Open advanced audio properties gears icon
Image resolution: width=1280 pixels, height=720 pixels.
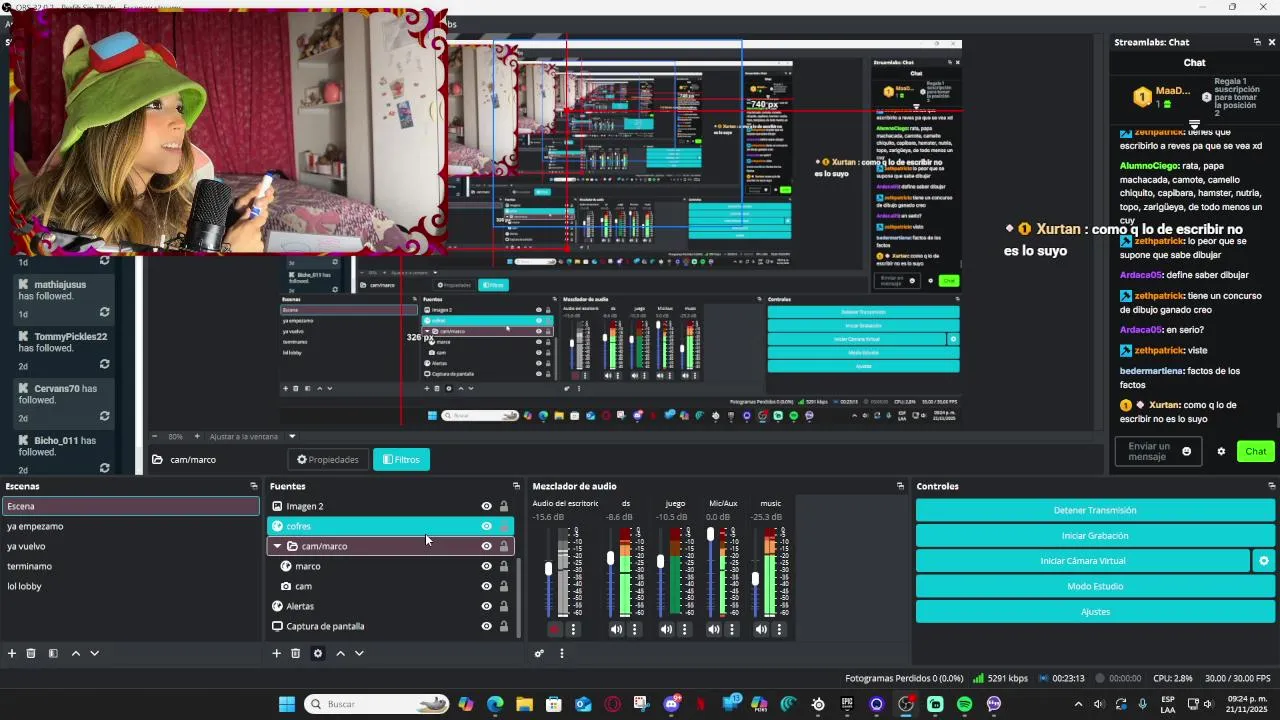[x=539, y=653]
